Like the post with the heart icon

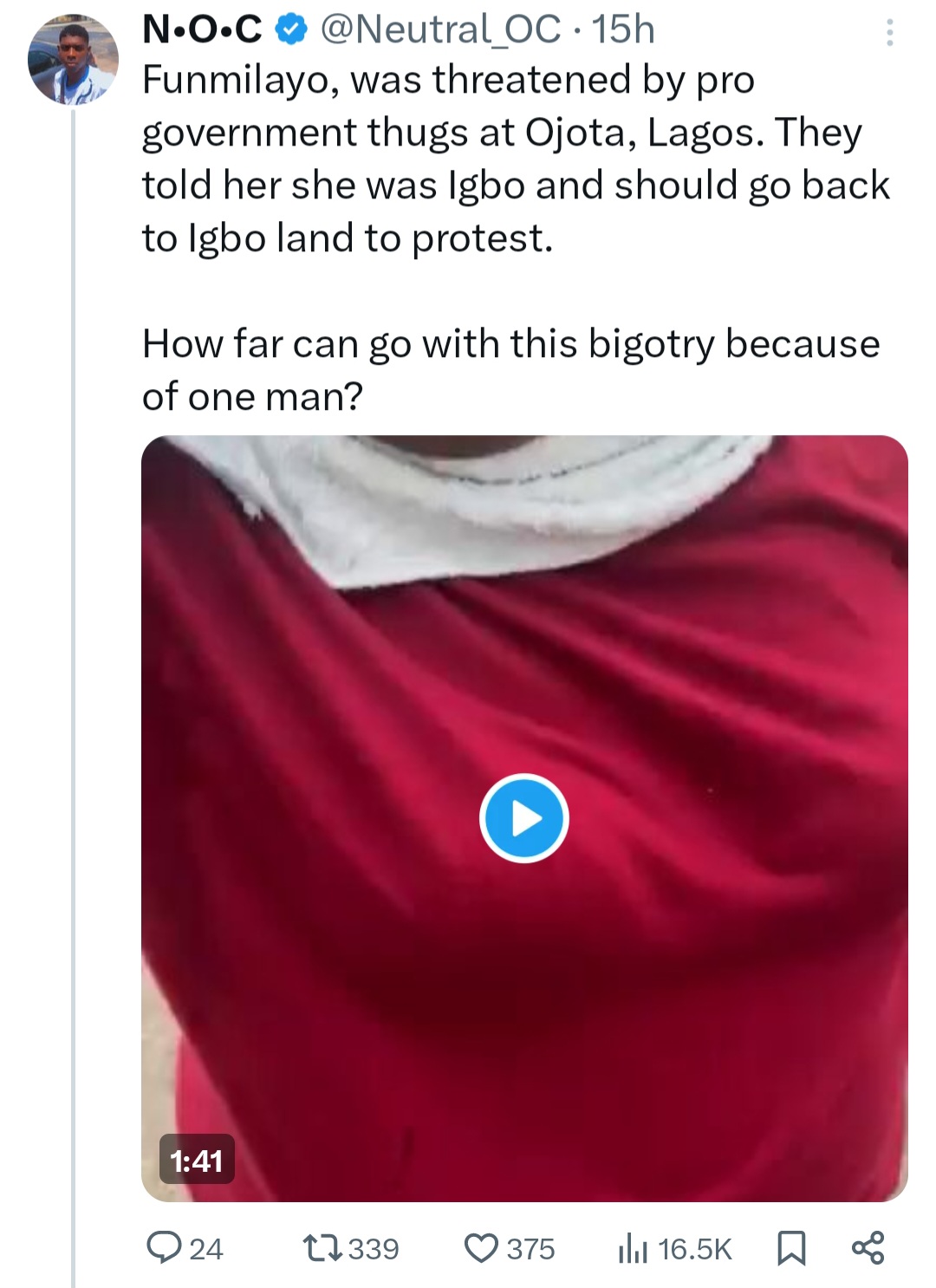click(481, 1248)
